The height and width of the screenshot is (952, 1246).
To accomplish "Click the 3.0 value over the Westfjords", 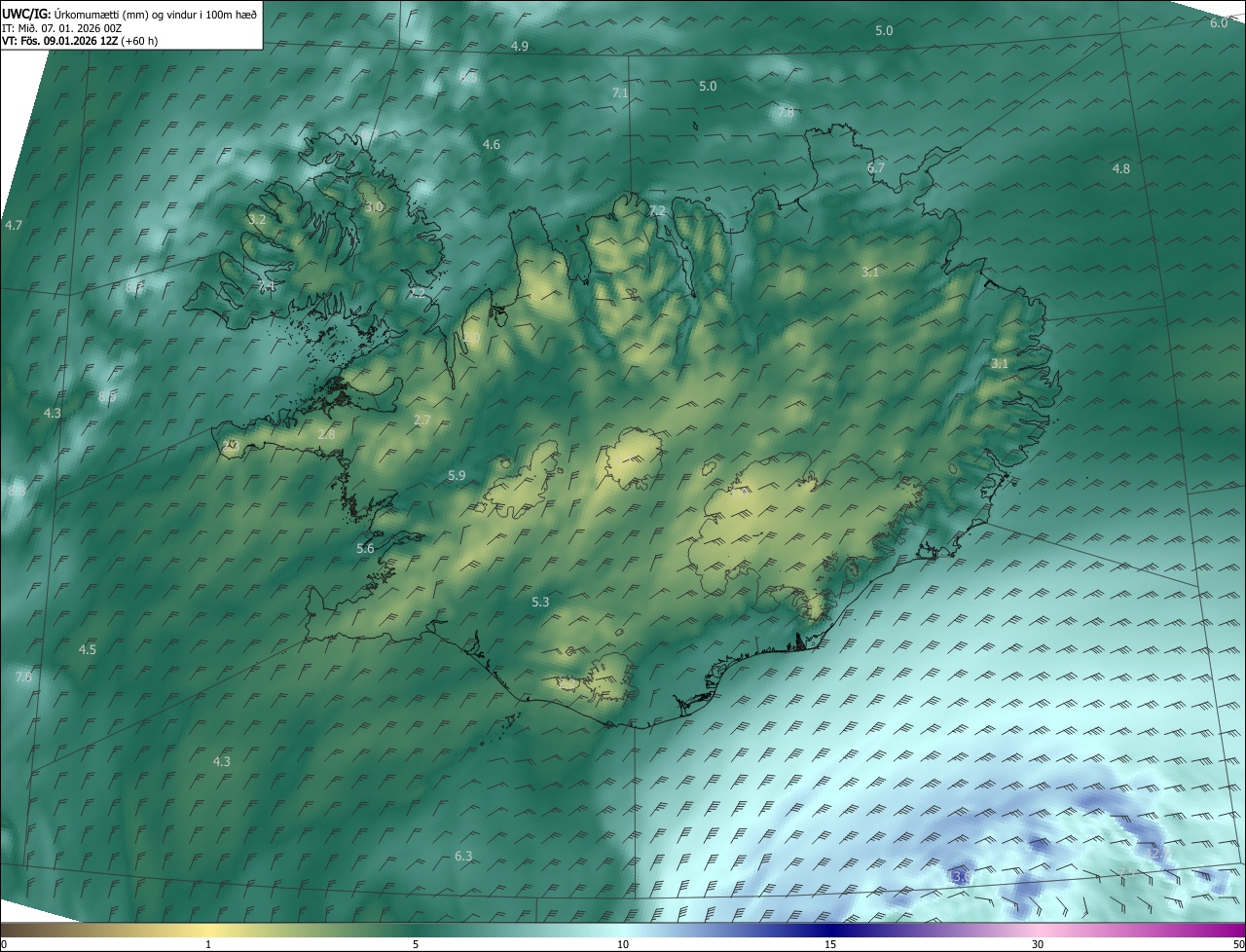I will point(374,207).
